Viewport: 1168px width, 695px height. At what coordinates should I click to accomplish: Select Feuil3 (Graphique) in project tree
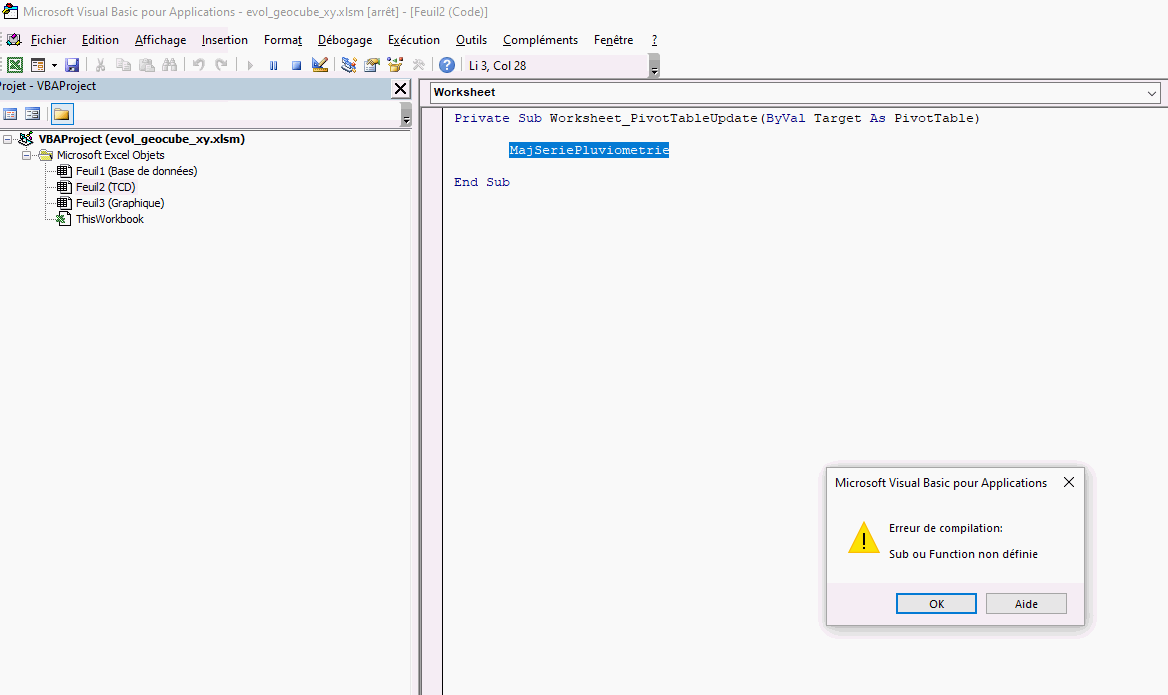click(119, 203)
